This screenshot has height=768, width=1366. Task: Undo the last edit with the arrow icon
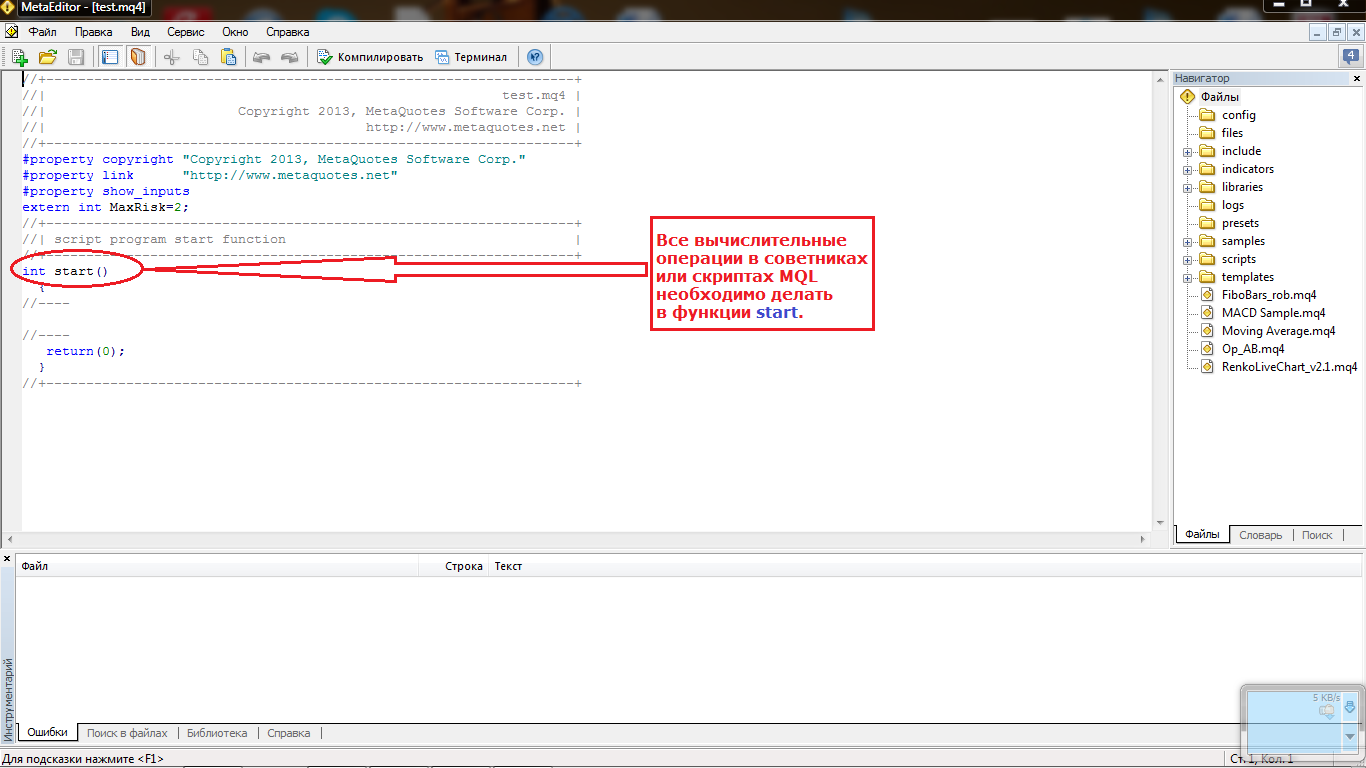262,57
